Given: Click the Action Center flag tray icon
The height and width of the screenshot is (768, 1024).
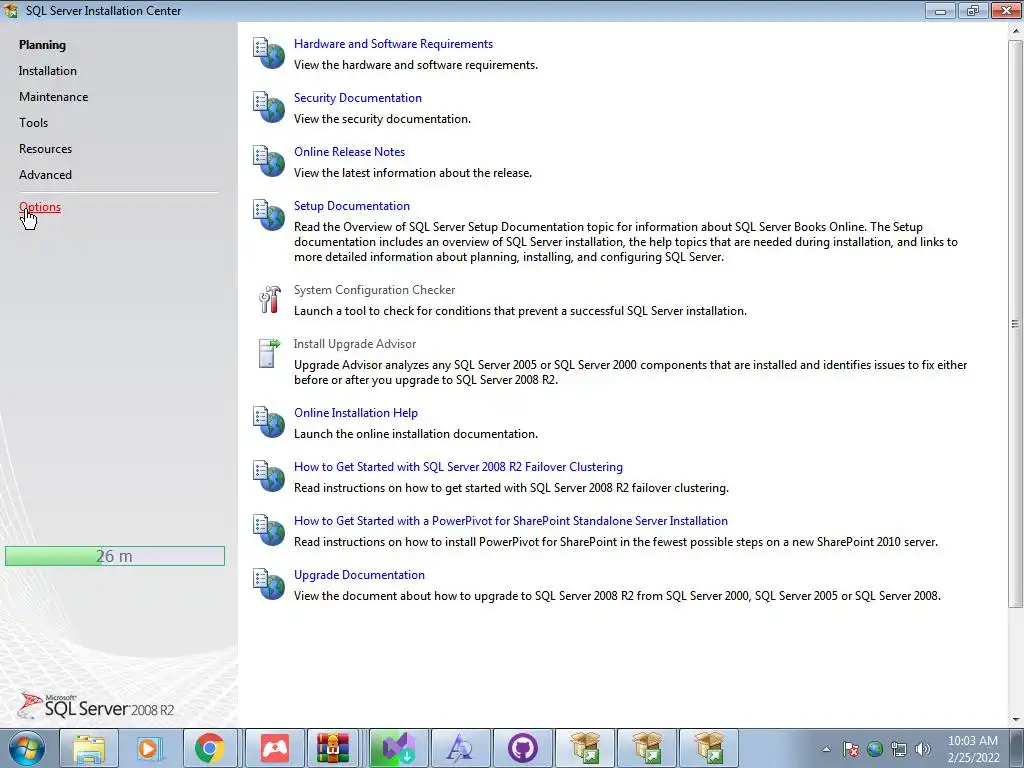Looking at the screenshot, I should 850,749.
